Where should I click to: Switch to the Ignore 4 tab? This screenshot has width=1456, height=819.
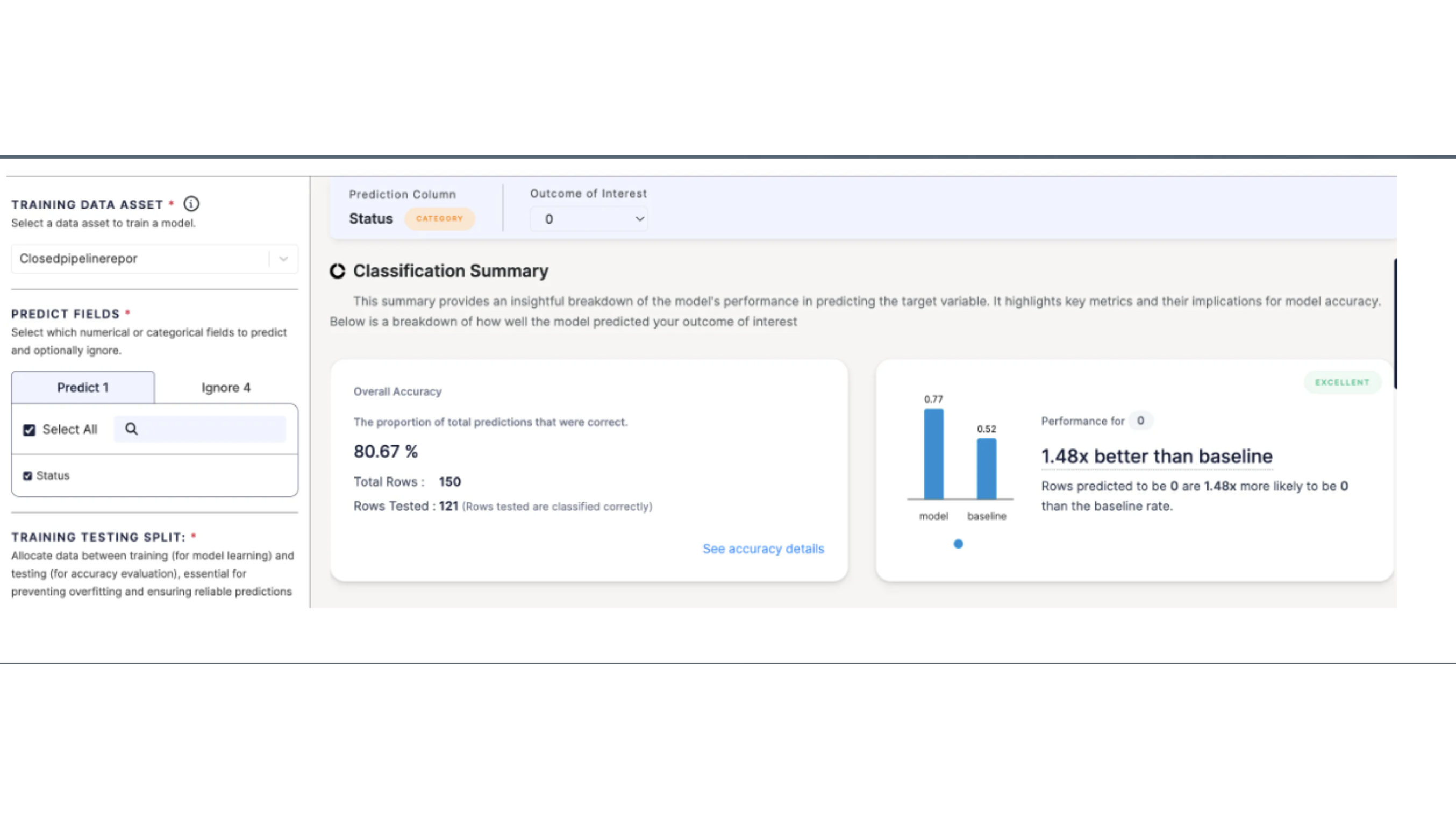[x=225, y=388]
